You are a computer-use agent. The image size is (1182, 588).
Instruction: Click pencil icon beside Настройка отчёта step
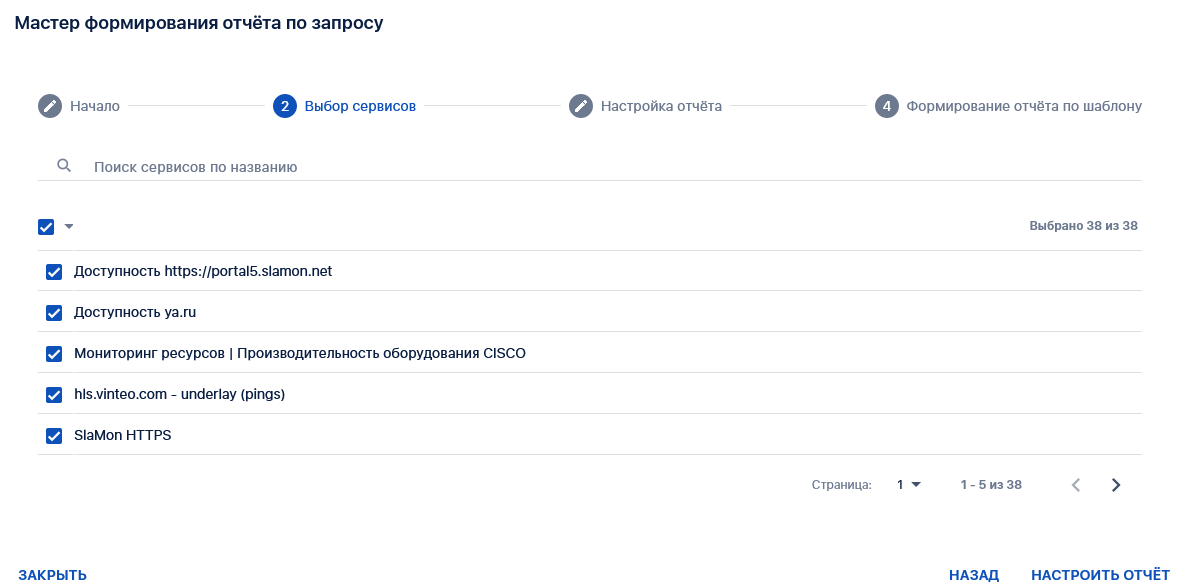[581, 106]
